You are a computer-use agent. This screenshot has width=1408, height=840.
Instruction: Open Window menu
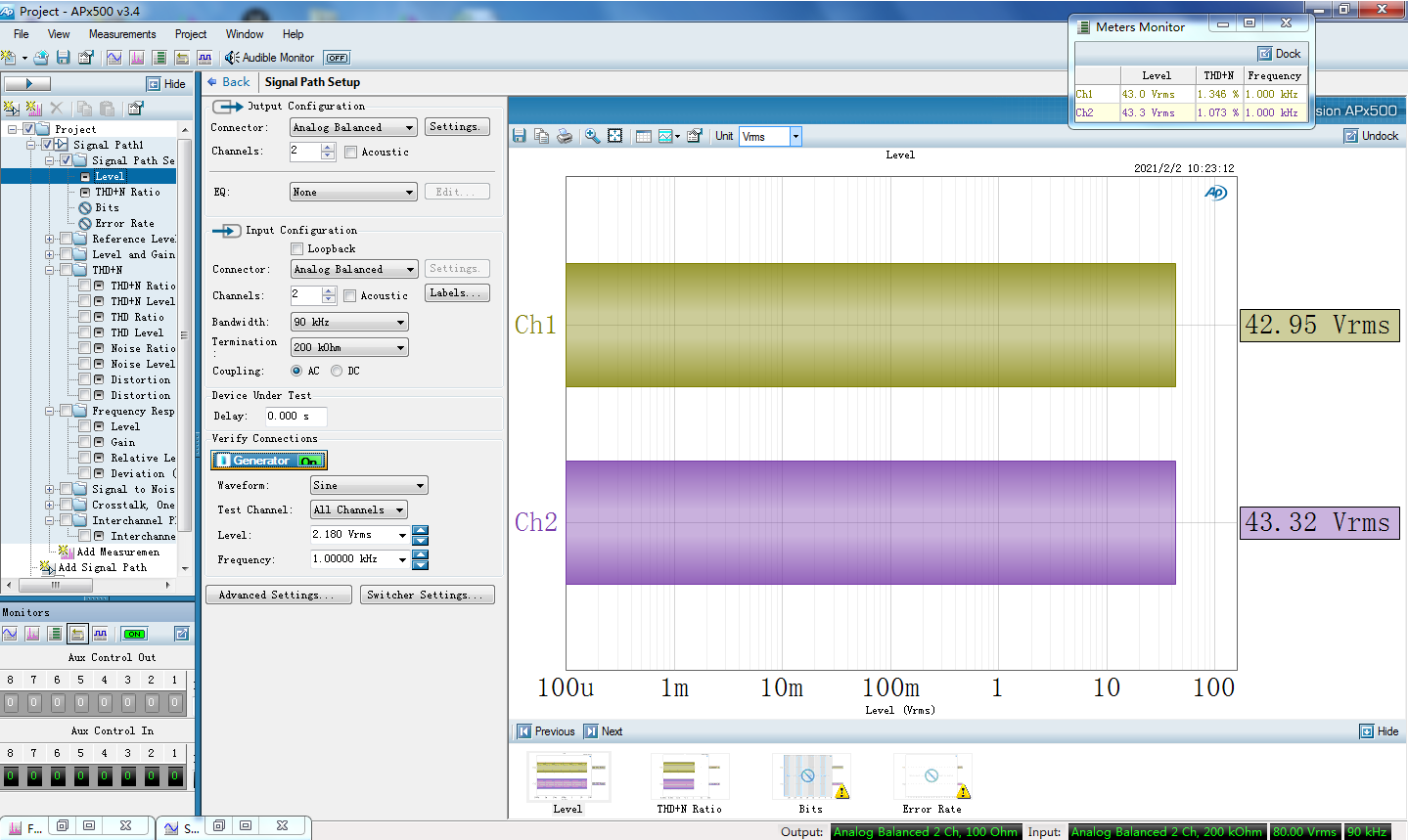245,34
